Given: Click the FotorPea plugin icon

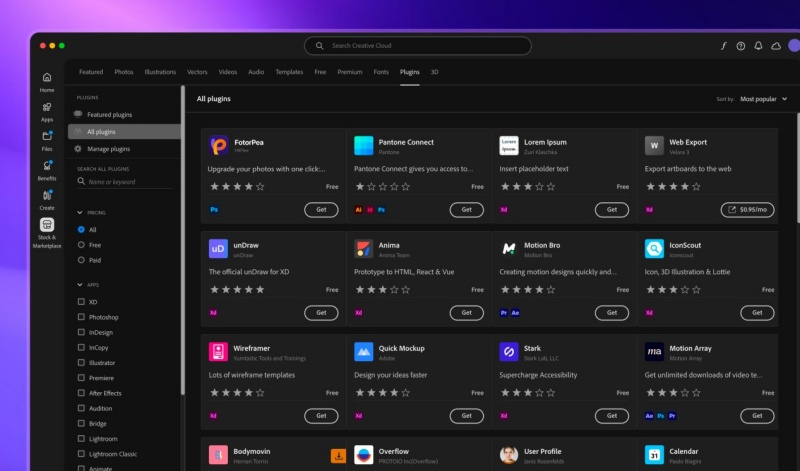Looking at the screenshot, I should click(218, 145).
